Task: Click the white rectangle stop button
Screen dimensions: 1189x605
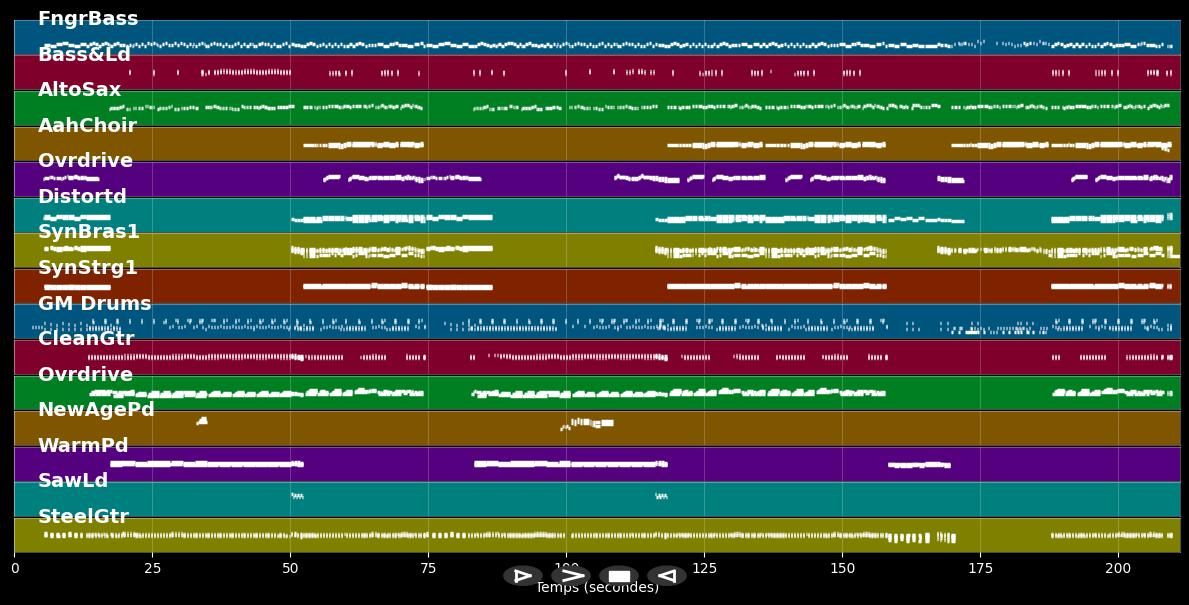Action: tap(619, 576)
